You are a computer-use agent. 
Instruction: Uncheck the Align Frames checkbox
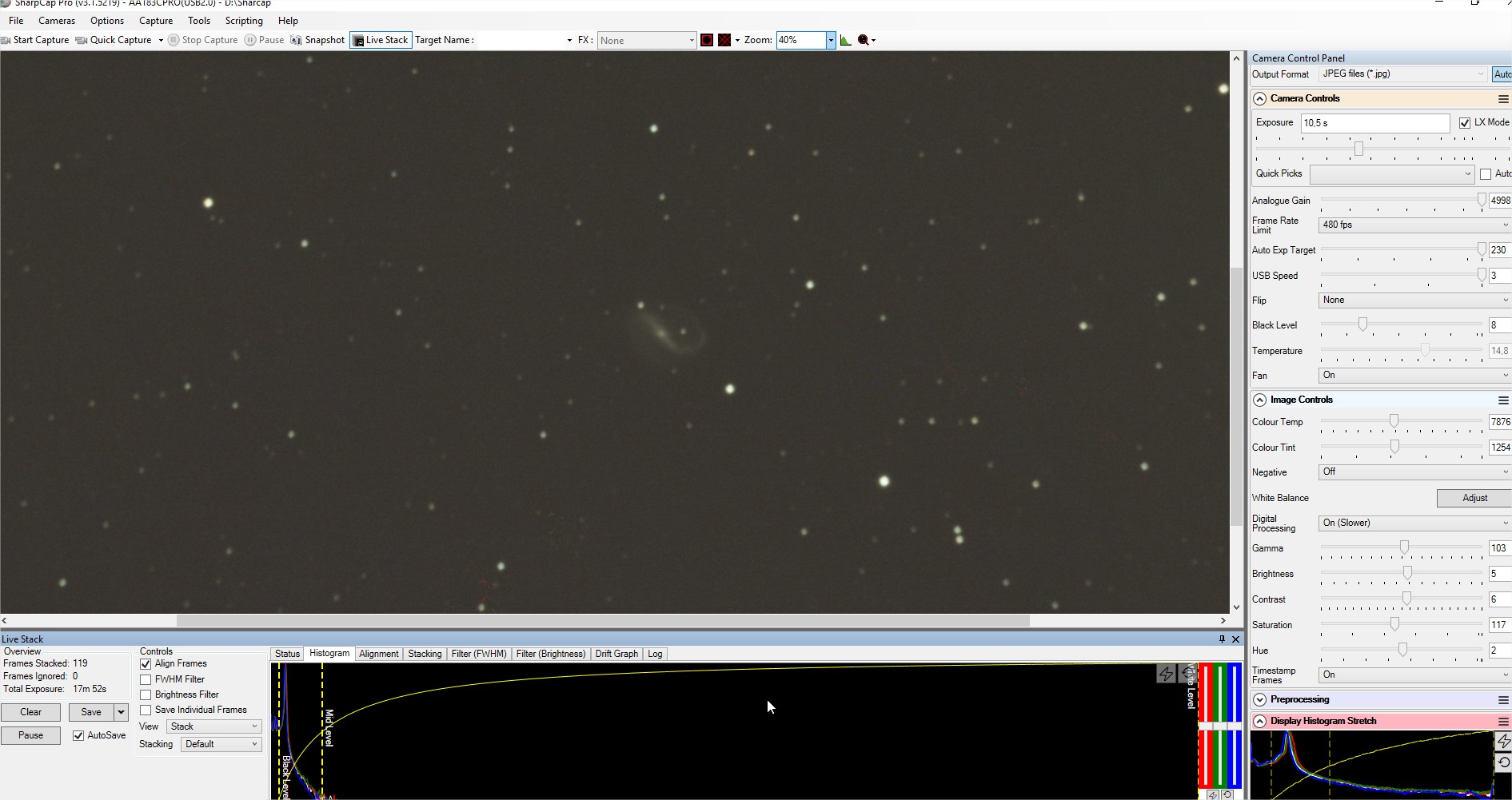(146, 664)
